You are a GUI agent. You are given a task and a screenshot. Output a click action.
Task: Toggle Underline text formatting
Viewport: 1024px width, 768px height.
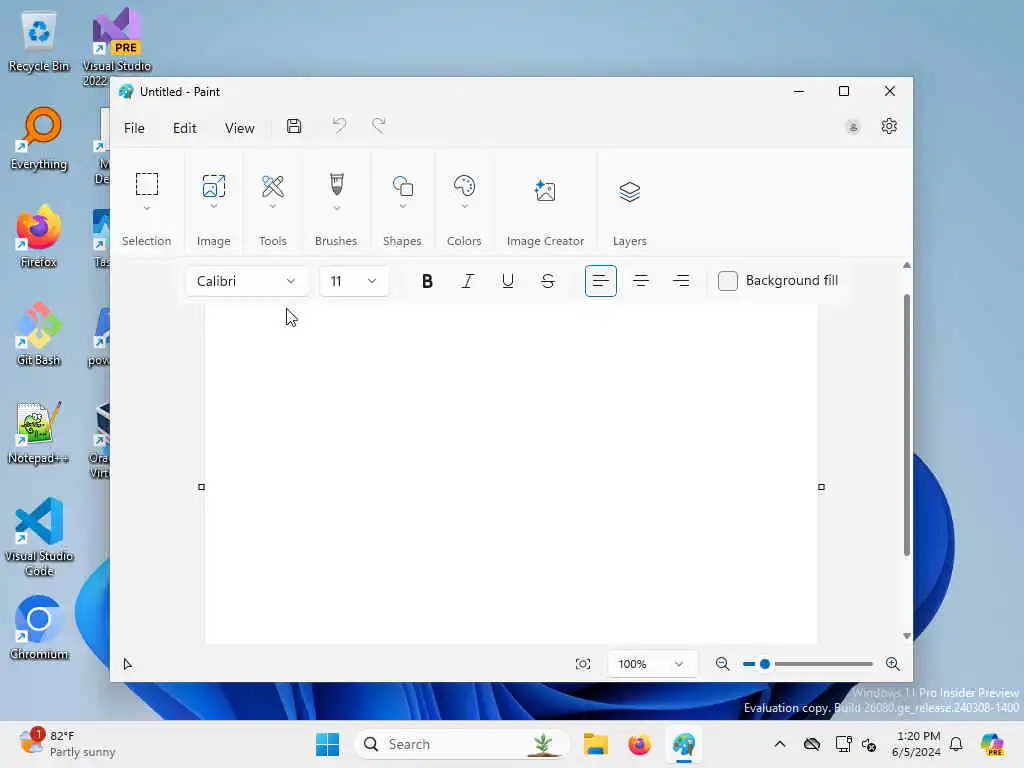(x=507, y=281)
